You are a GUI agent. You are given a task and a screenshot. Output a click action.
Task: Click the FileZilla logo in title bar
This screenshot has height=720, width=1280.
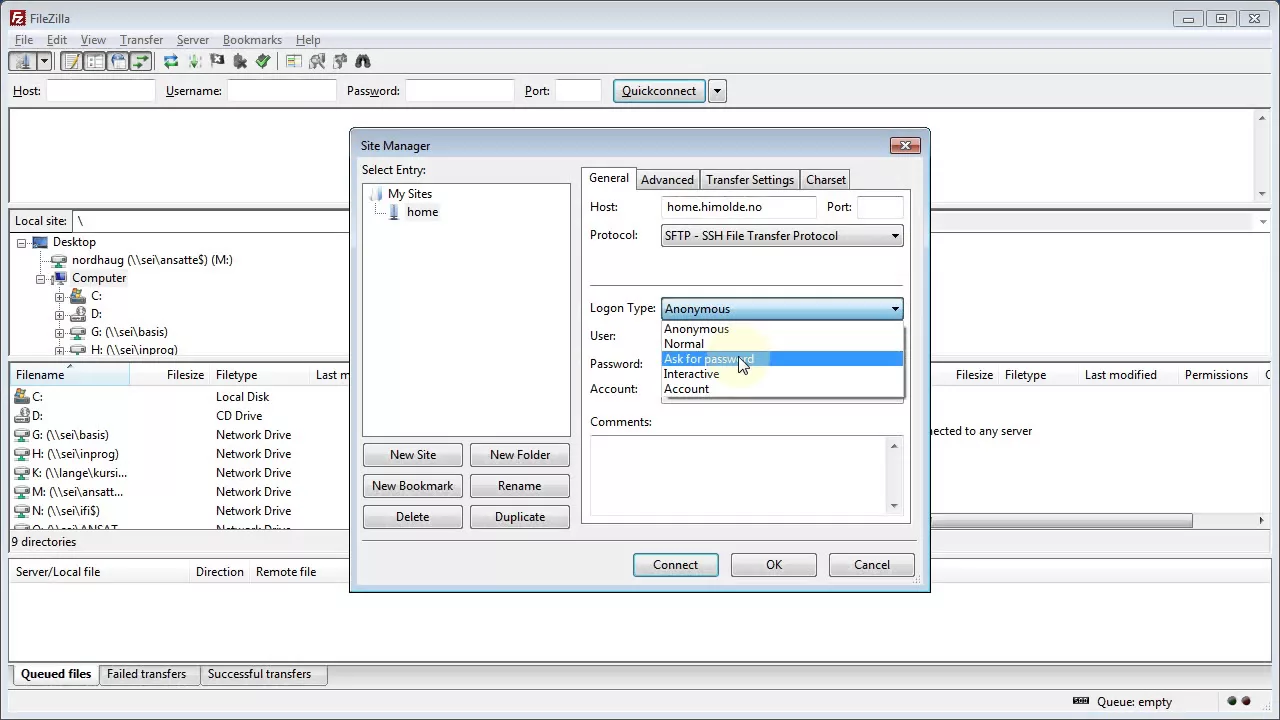tap(17, 18)
